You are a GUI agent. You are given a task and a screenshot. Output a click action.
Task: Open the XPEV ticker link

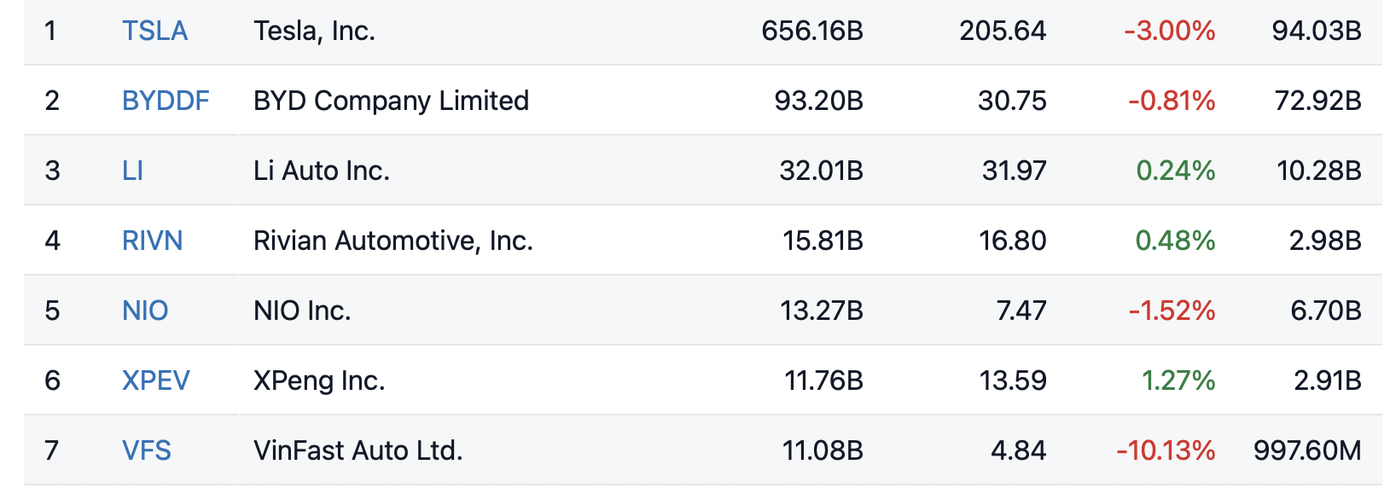point(156,381)
